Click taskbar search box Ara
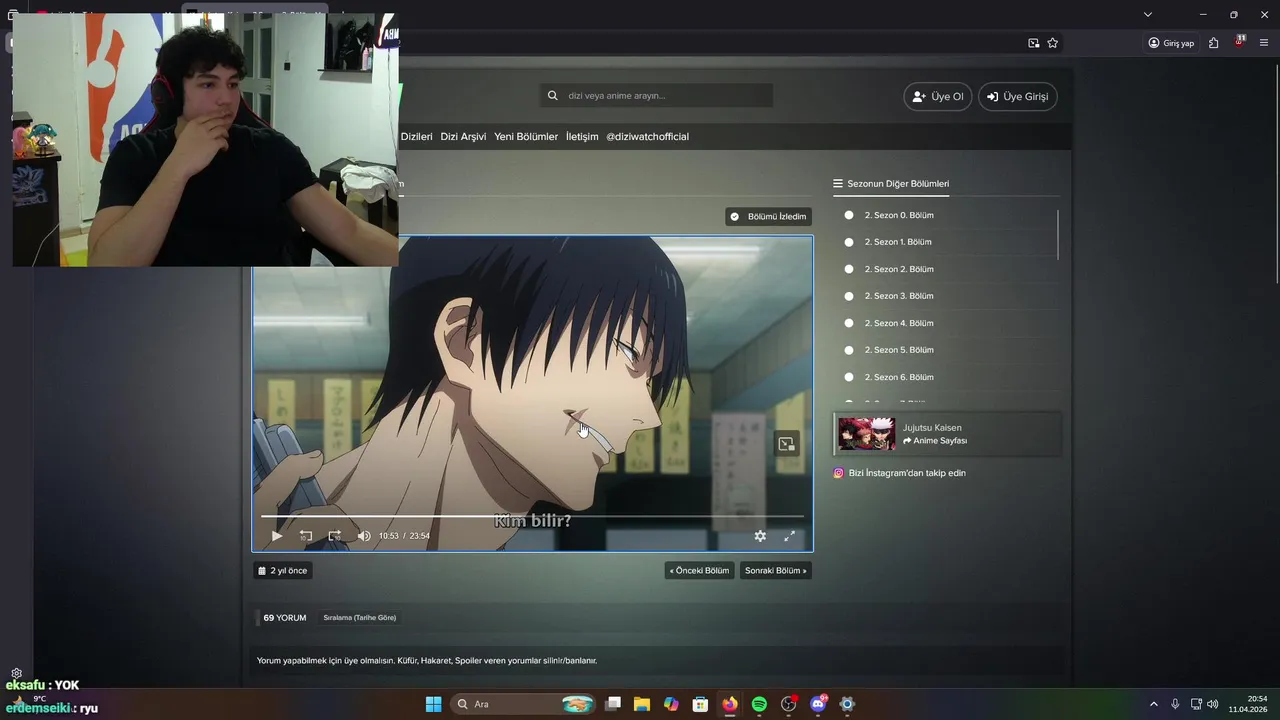Screen dimensions: 1280x720 click(525, 704)
